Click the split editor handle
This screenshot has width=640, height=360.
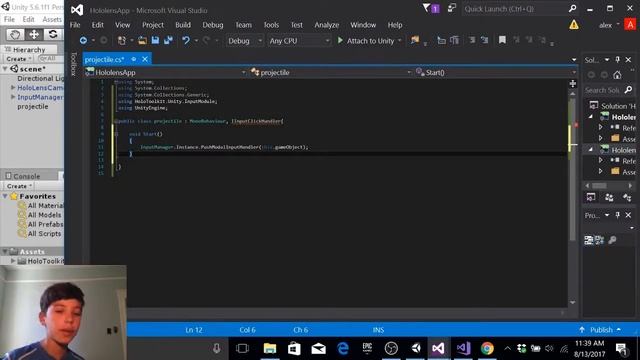(573, 84)
